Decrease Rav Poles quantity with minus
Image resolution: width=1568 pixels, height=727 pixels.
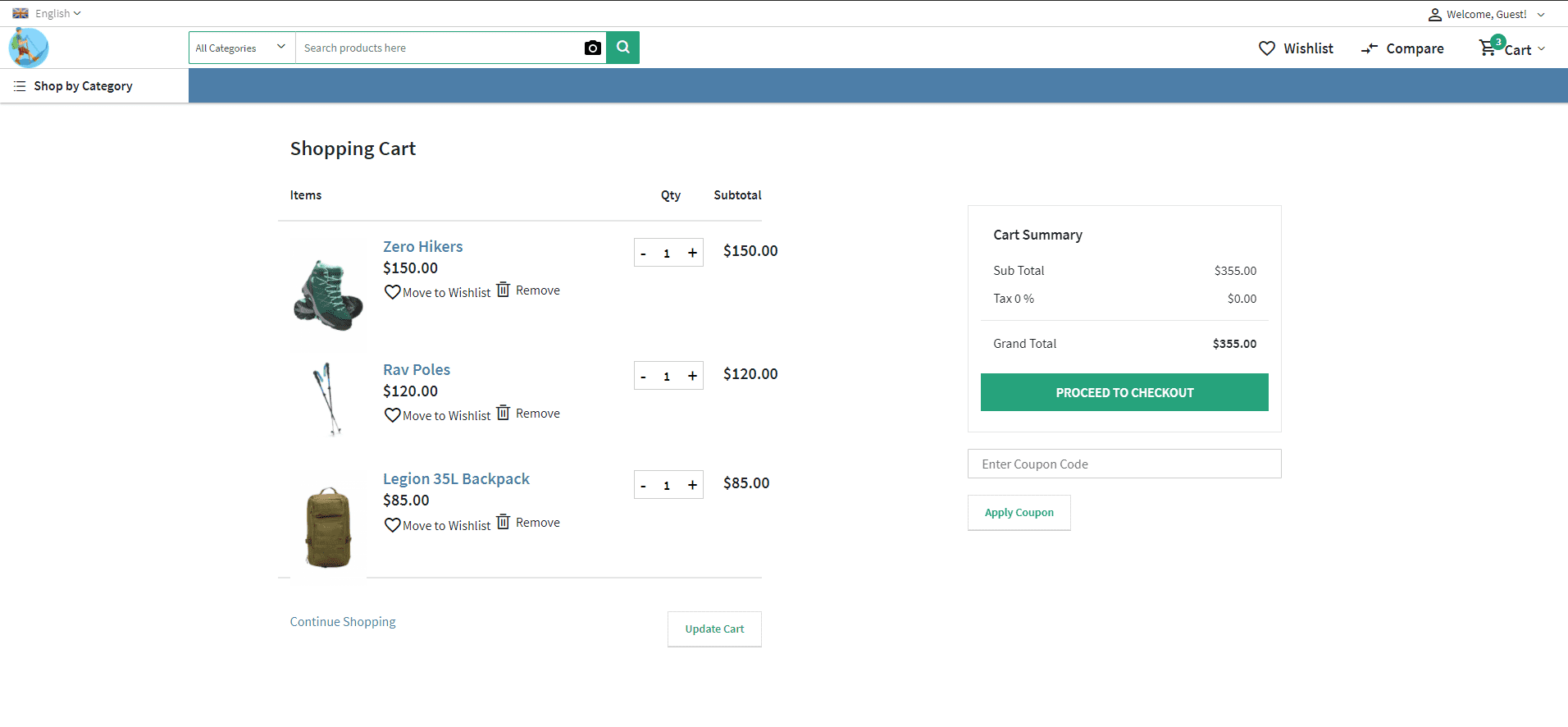point(644,377)
